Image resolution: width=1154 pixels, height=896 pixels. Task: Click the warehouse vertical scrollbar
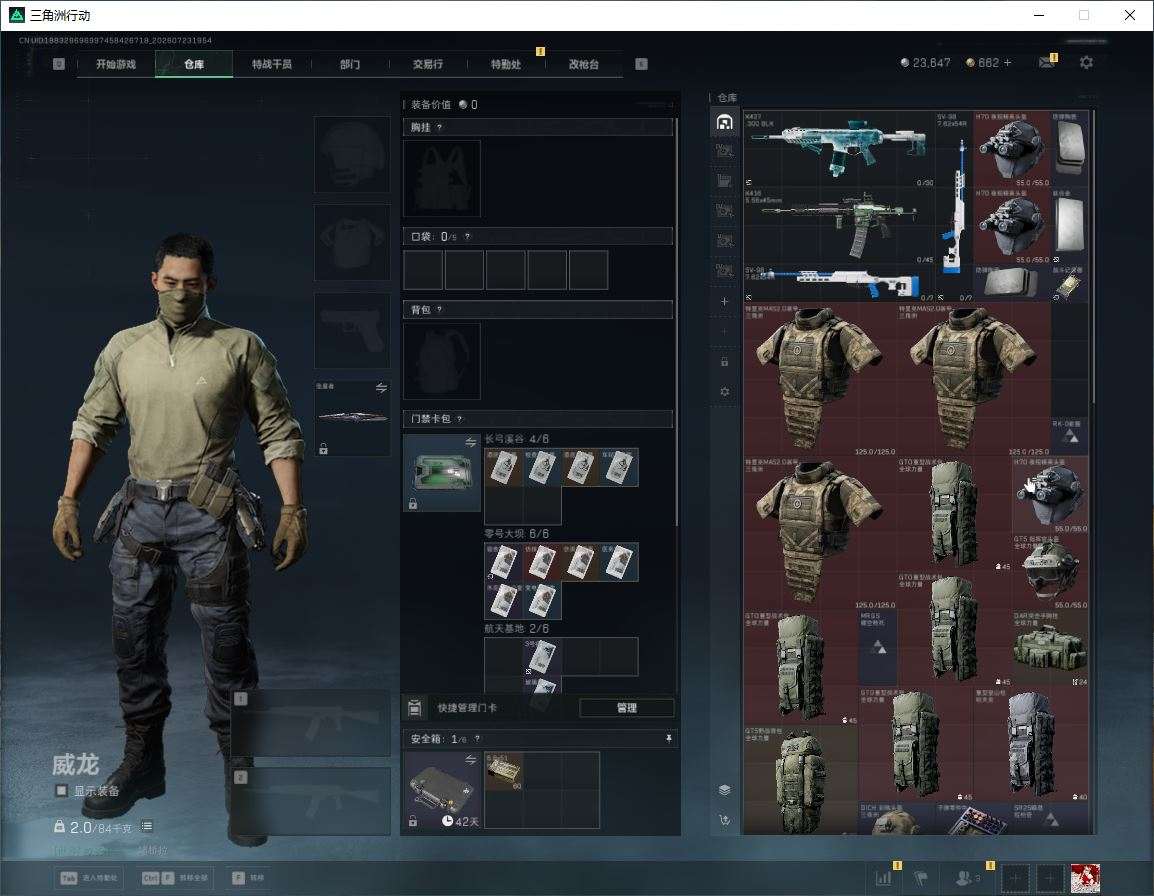[x=1093, y=256]
